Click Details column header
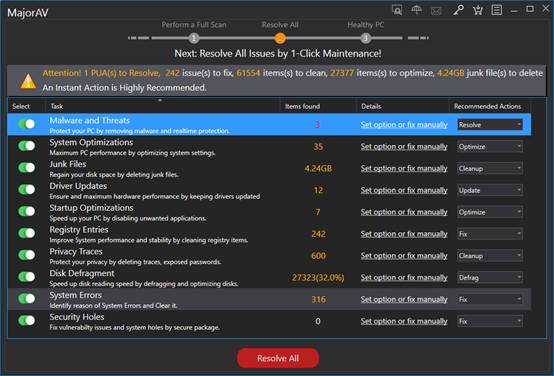Screen dimensions: 554x376 pyautogui.click(x=371, y=106)
